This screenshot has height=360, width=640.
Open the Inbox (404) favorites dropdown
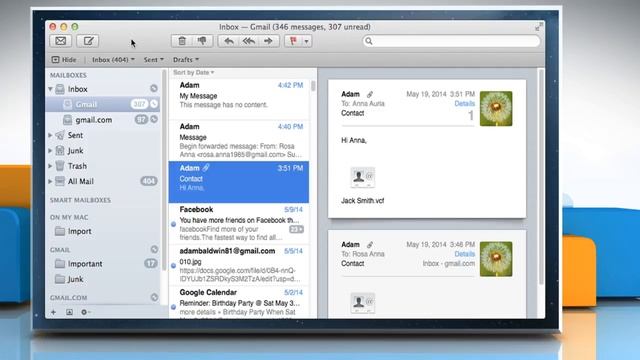(x=113, y=60)
